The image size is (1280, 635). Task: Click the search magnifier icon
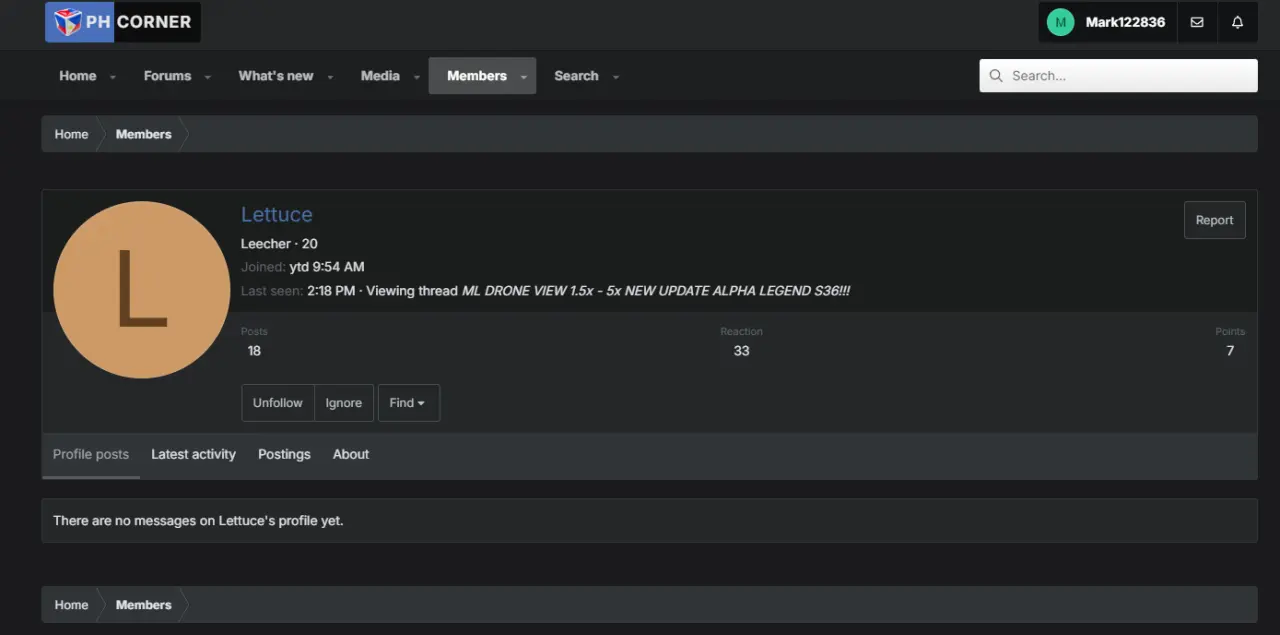pyautogui.click(x=996, y=76)
